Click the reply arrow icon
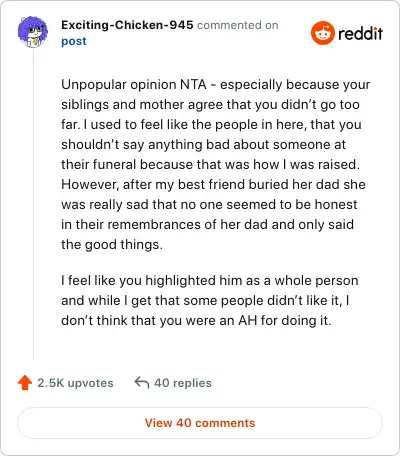Image resolution: width=400 pixels, height=456 pixels. [x=141, y=382]
